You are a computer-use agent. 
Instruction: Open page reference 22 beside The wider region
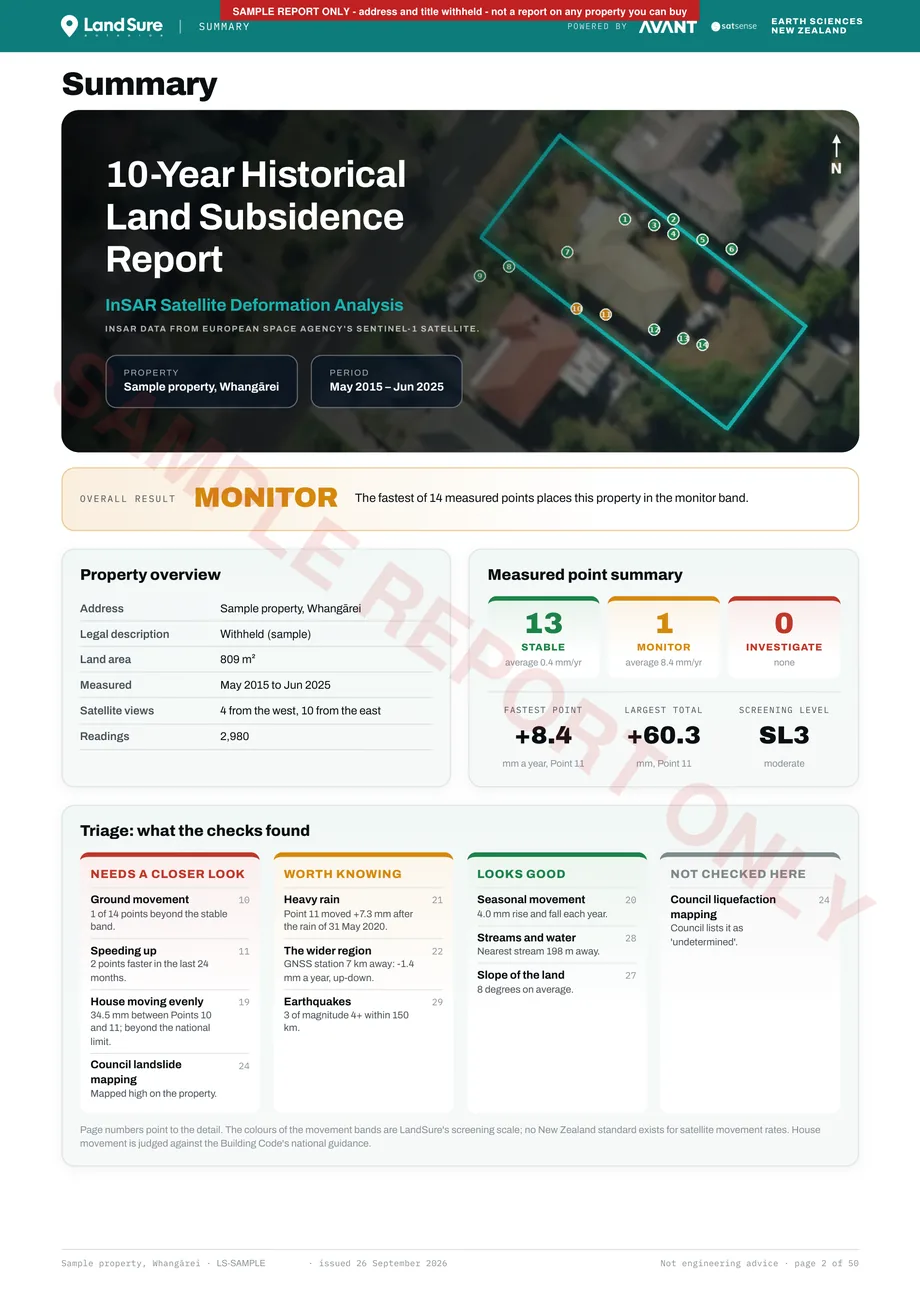point(437,951)
